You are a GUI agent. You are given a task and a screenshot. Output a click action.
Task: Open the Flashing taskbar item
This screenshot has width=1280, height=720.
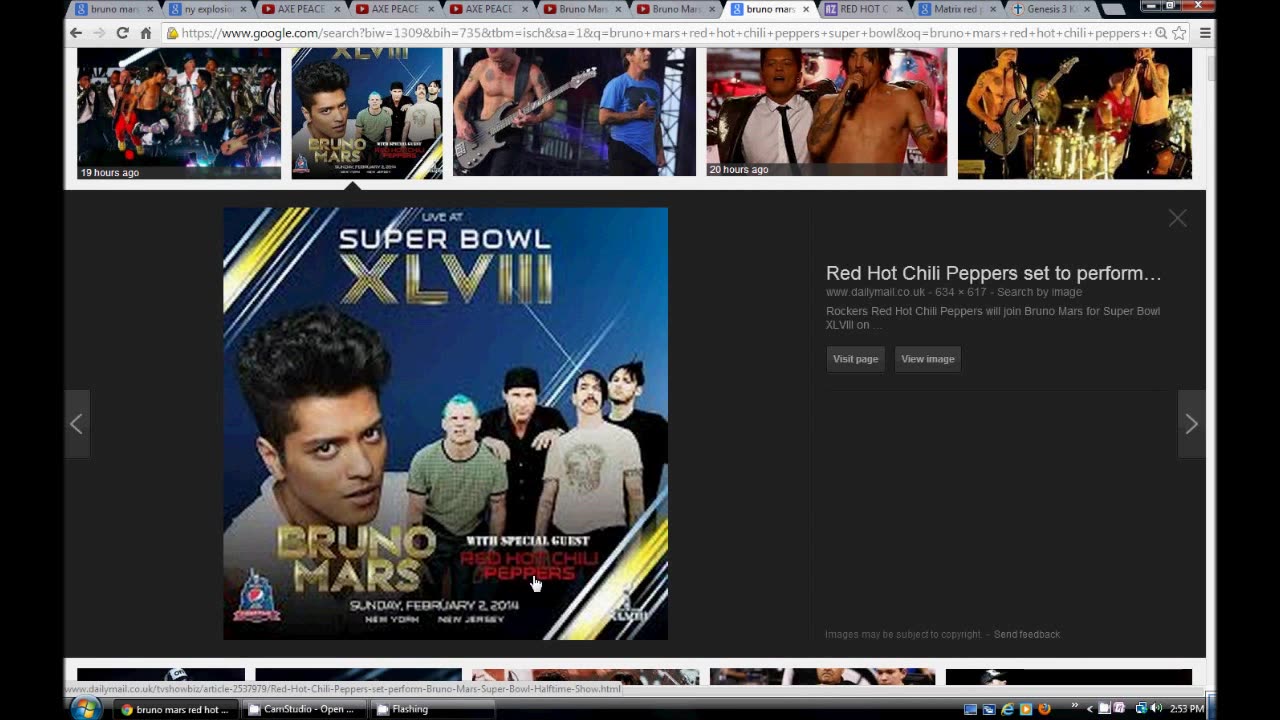(x=431, y=709)
